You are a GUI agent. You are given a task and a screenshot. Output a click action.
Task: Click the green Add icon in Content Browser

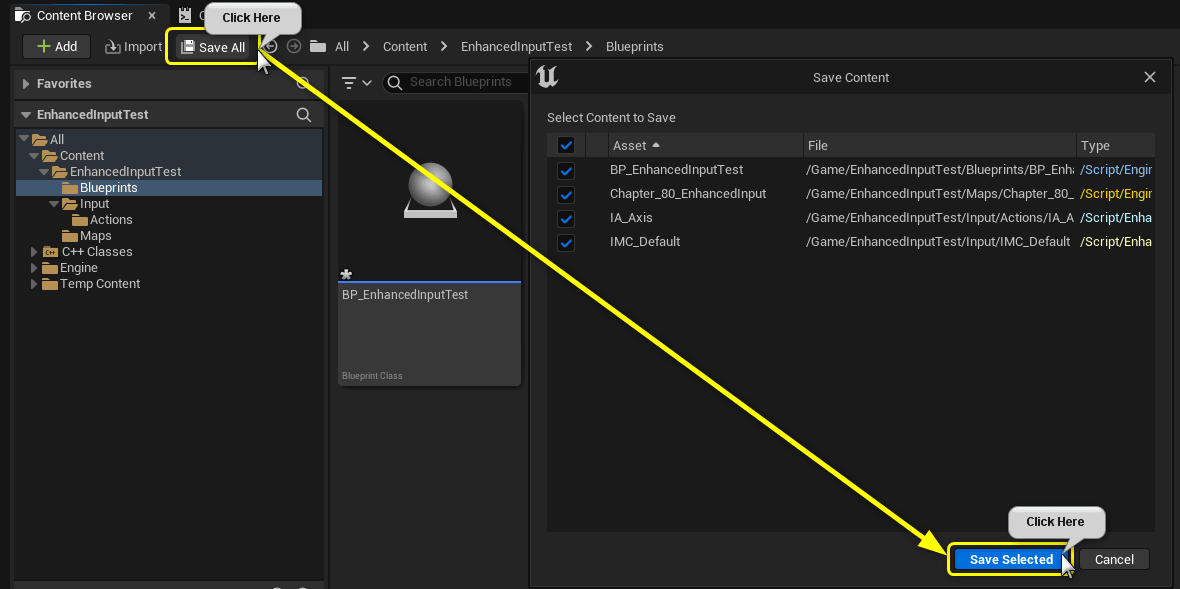coord(44,46)
